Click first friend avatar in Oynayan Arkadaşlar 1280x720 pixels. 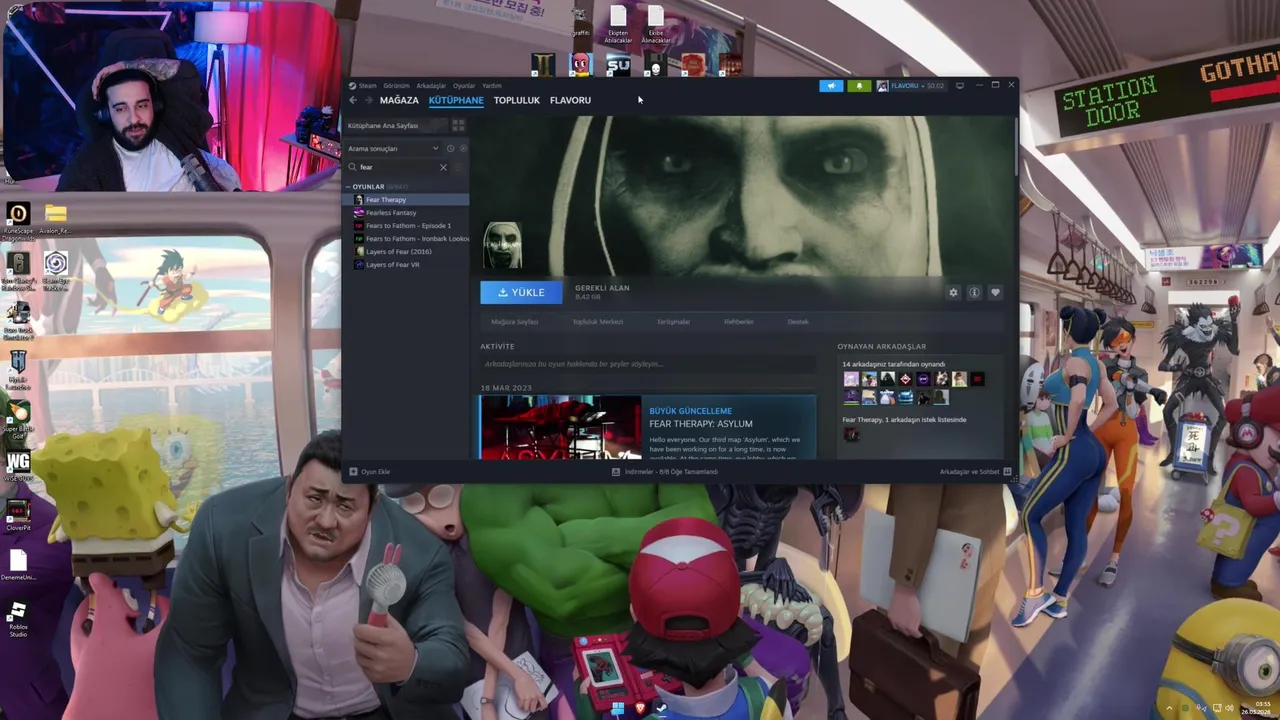tap(851, 379)
